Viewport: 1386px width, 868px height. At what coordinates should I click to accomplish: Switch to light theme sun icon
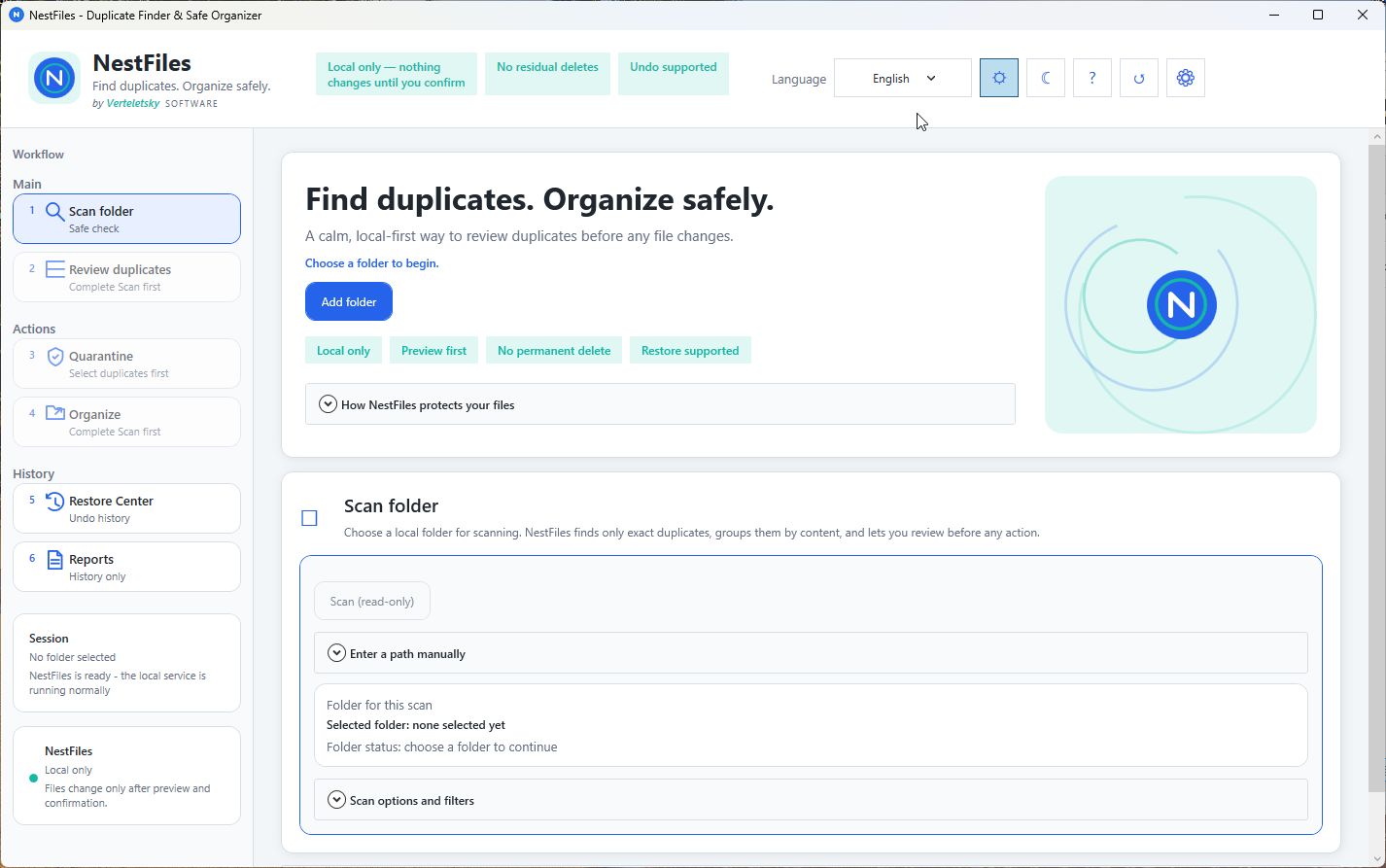tap(999, 78)
